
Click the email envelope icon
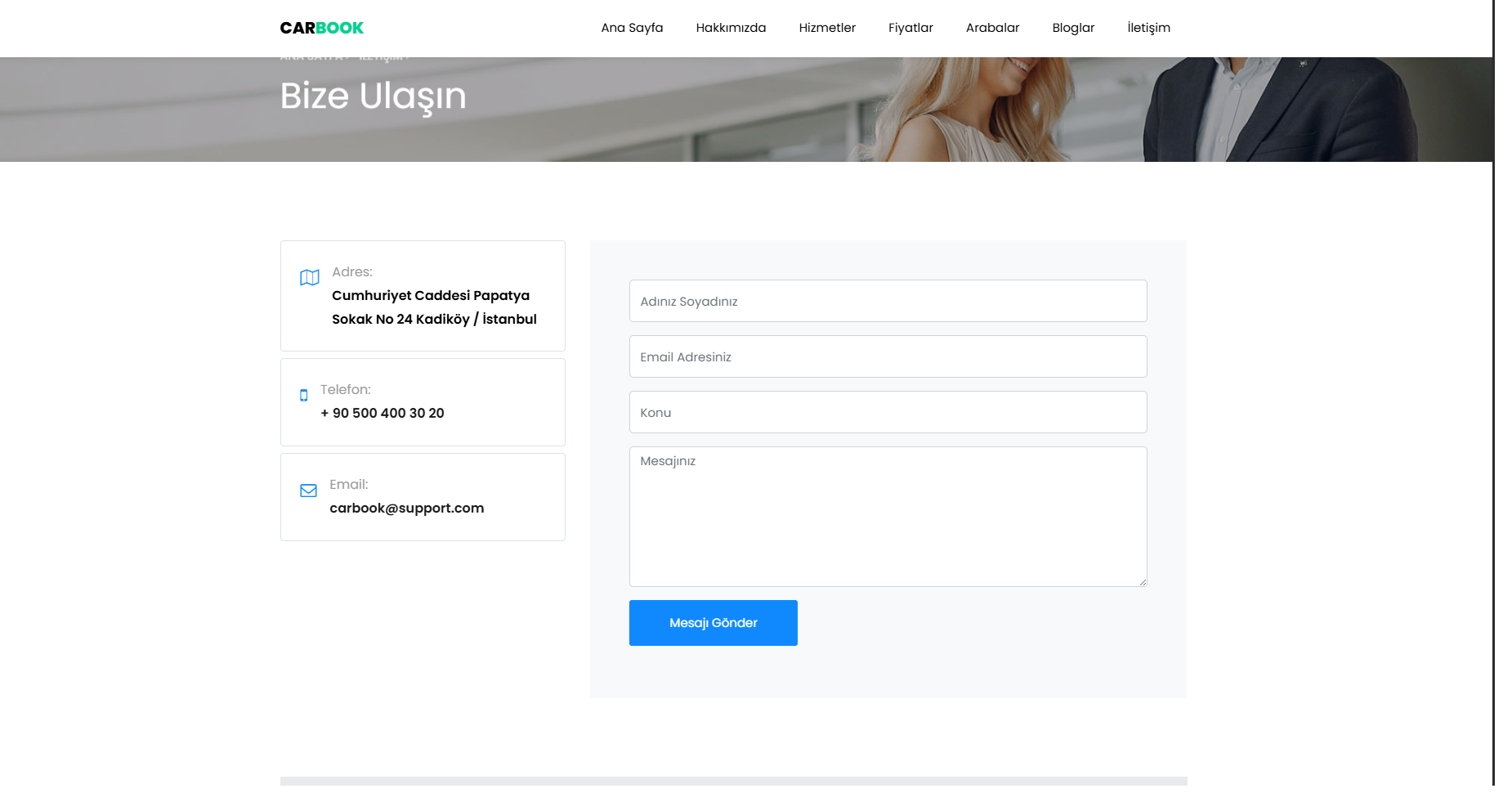pyautogui.click(x=308, y=490)
